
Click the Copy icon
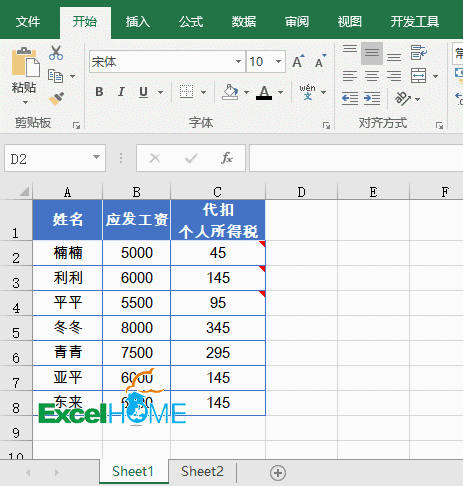55,76
